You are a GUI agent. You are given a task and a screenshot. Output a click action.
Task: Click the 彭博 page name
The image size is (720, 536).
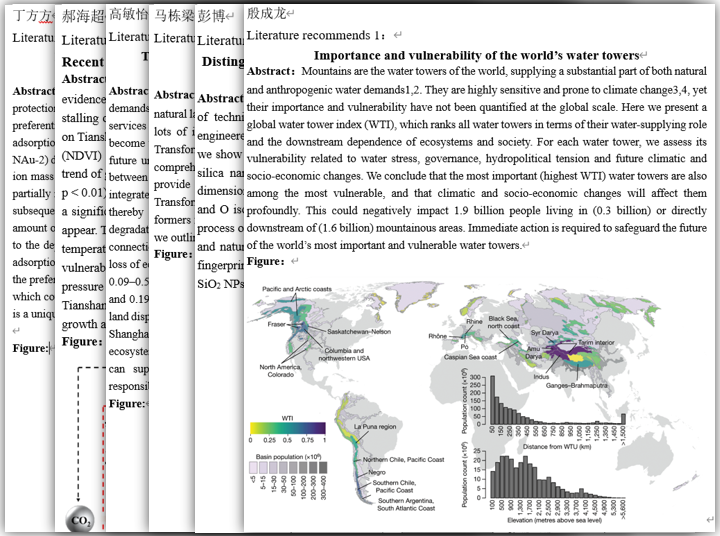click(212, 16)
